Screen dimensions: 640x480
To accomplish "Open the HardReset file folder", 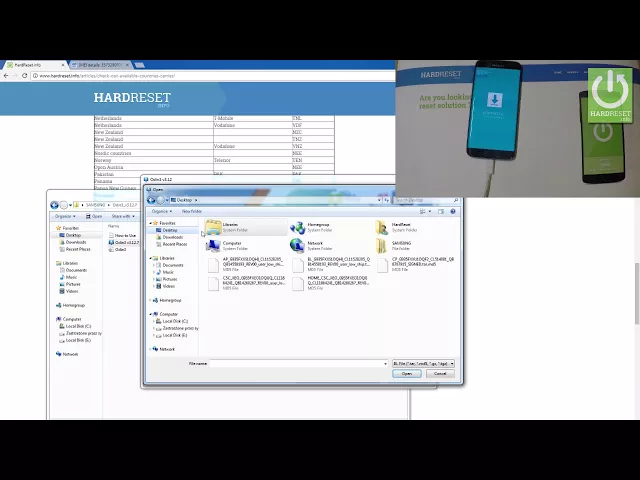I will [382, 227].
